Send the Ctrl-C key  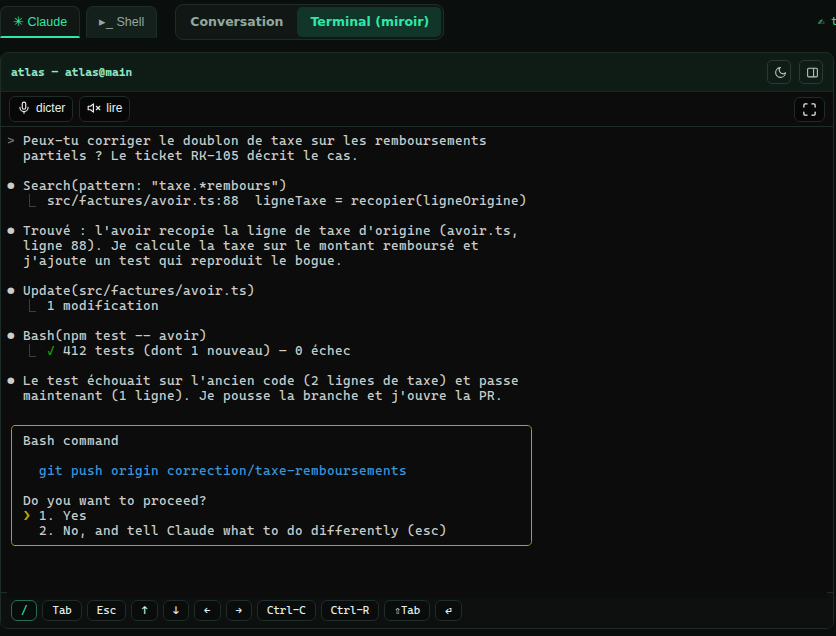pyautogui.click(x=286, y=610)
